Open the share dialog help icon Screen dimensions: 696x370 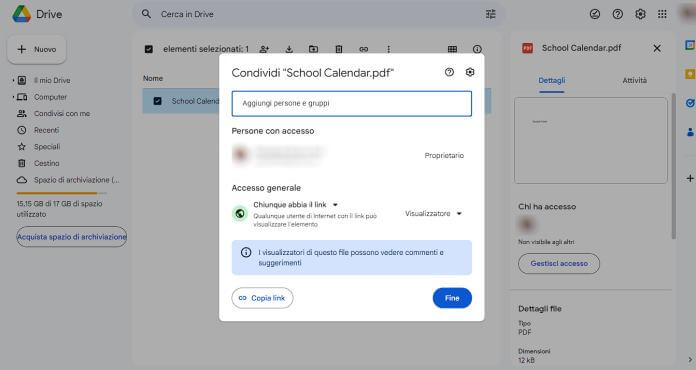point(449,72)
